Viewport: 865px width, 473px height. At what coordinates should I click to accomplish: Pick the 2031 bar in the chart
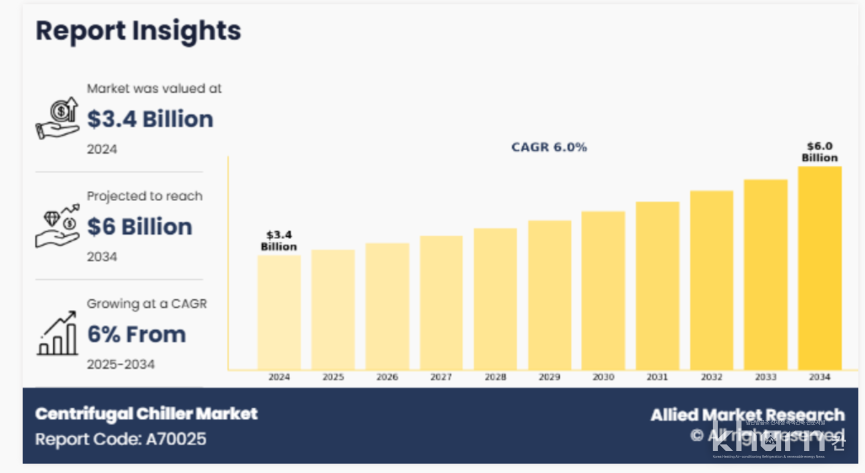pyautogui.click(x=657, y=285)
